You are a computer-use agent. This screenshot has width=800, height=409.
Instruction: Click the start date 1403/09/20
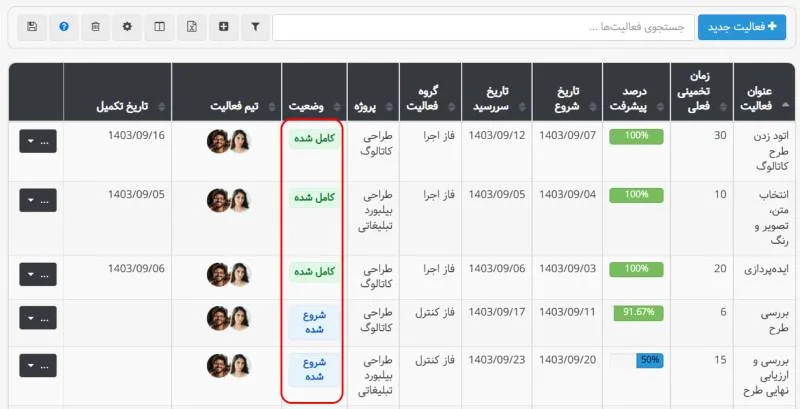tap(567, 360)
